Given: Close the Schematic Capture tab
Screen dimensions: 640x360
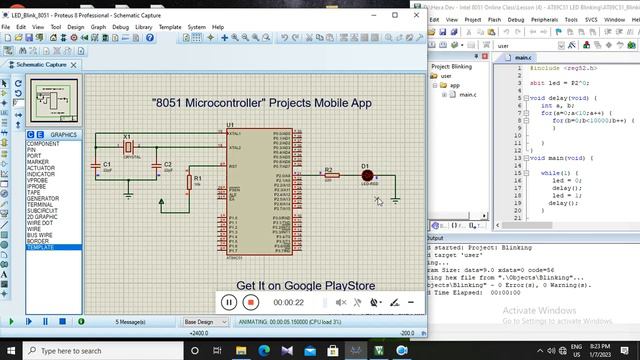Looking at the screenshot, I should coord(73,65).
